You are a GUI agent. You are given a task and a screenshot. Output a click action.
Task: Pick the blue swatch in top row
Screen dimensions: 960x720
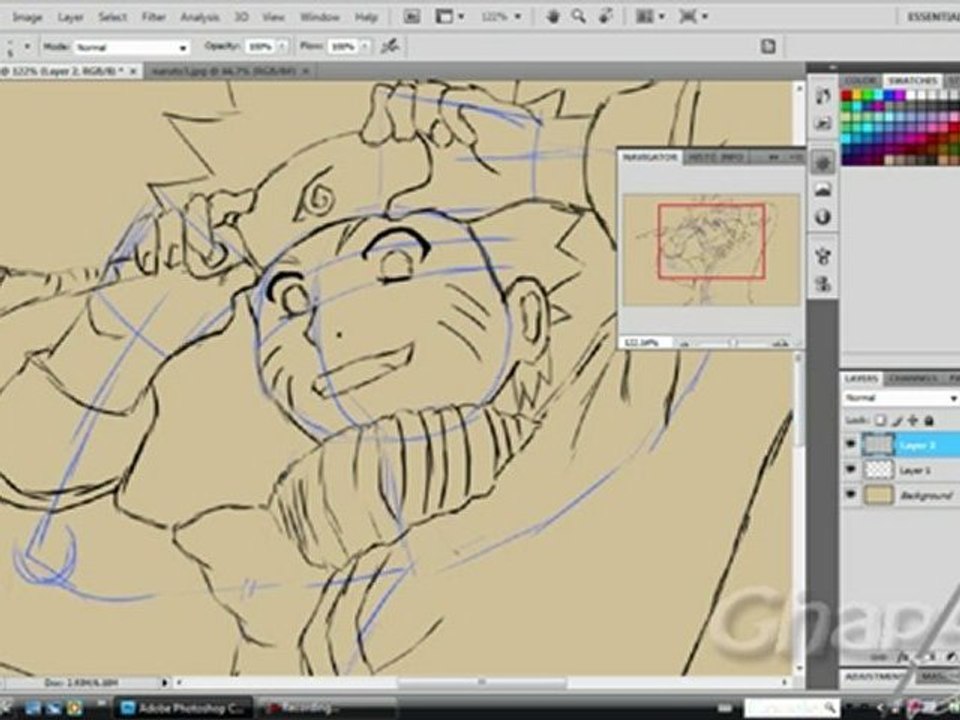(x=890, y=96)
